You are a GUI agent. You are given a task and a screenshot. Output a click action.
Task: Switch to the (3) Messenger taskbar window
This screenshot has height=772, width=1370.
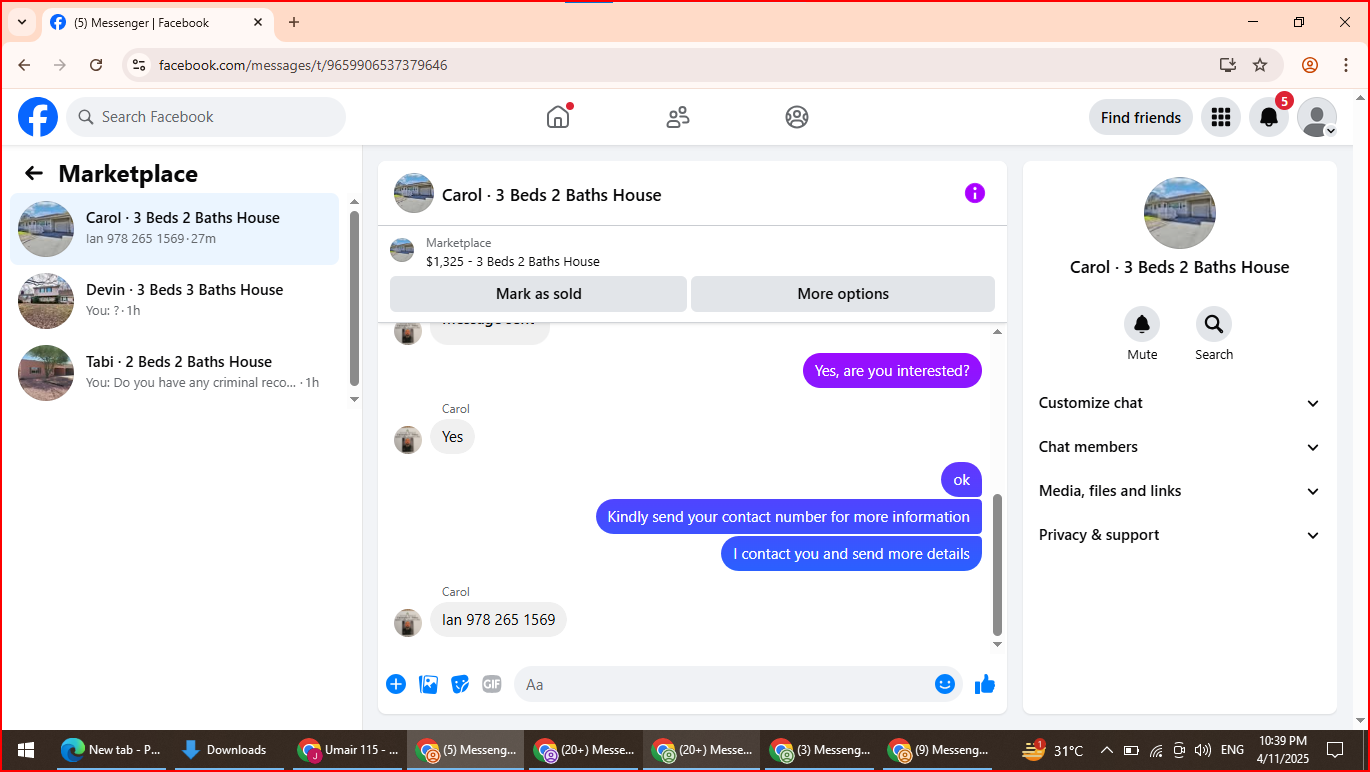(821, 750)
